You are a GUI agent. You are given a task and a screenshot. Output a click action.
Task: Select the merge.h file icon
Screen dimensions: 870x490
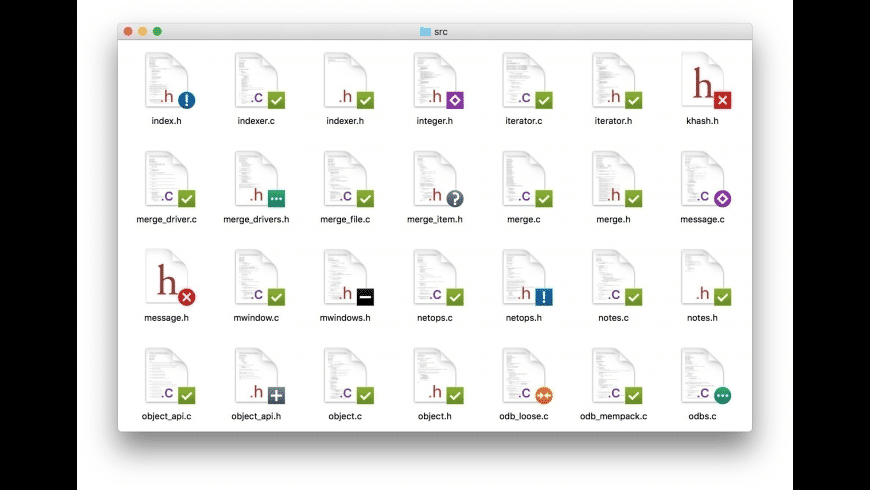[x=615, y=179]
